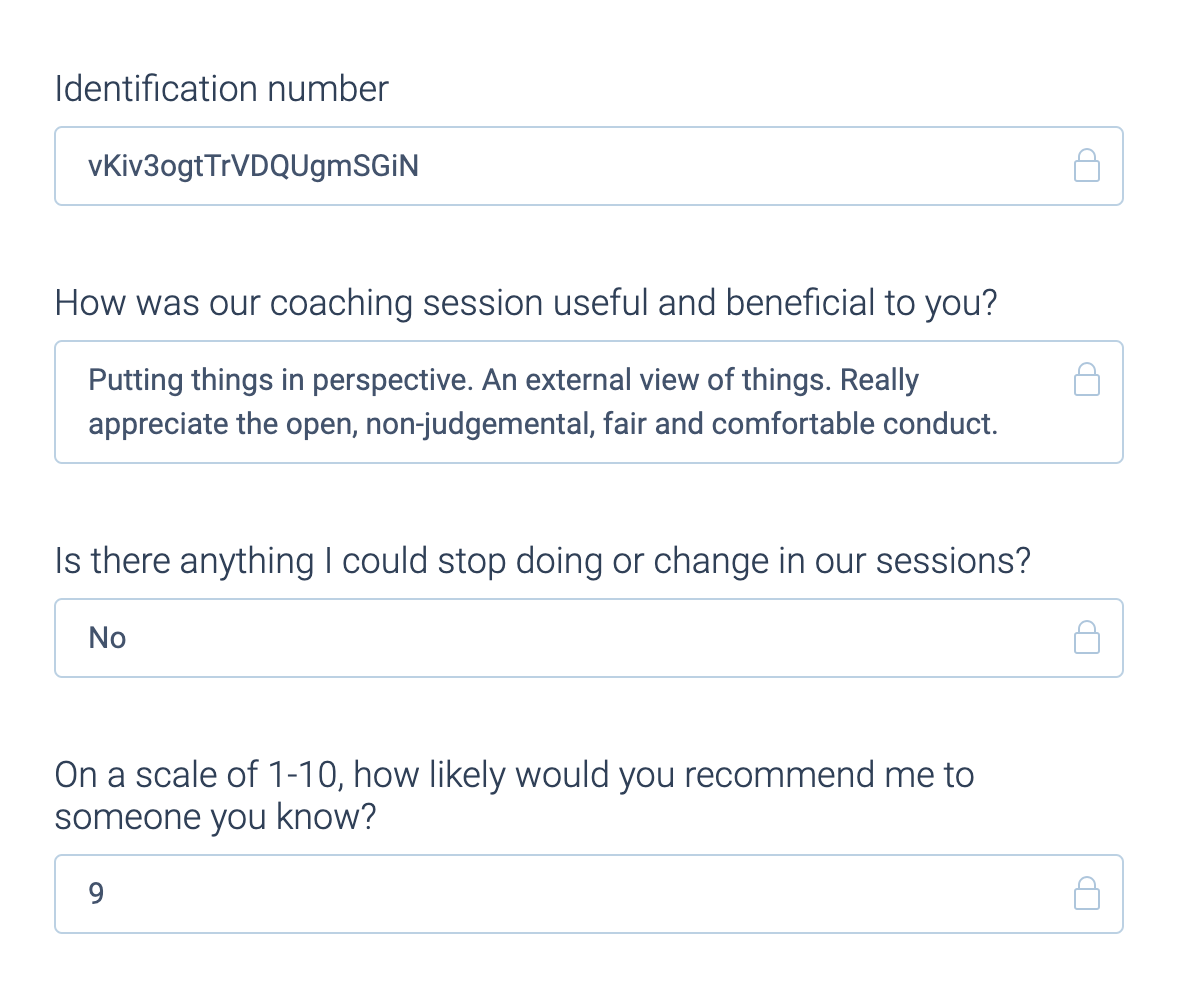Click the "Is there anything I could stop doing" question
The width and height of the screenshot is (1184, 994).
pos(542,561)
